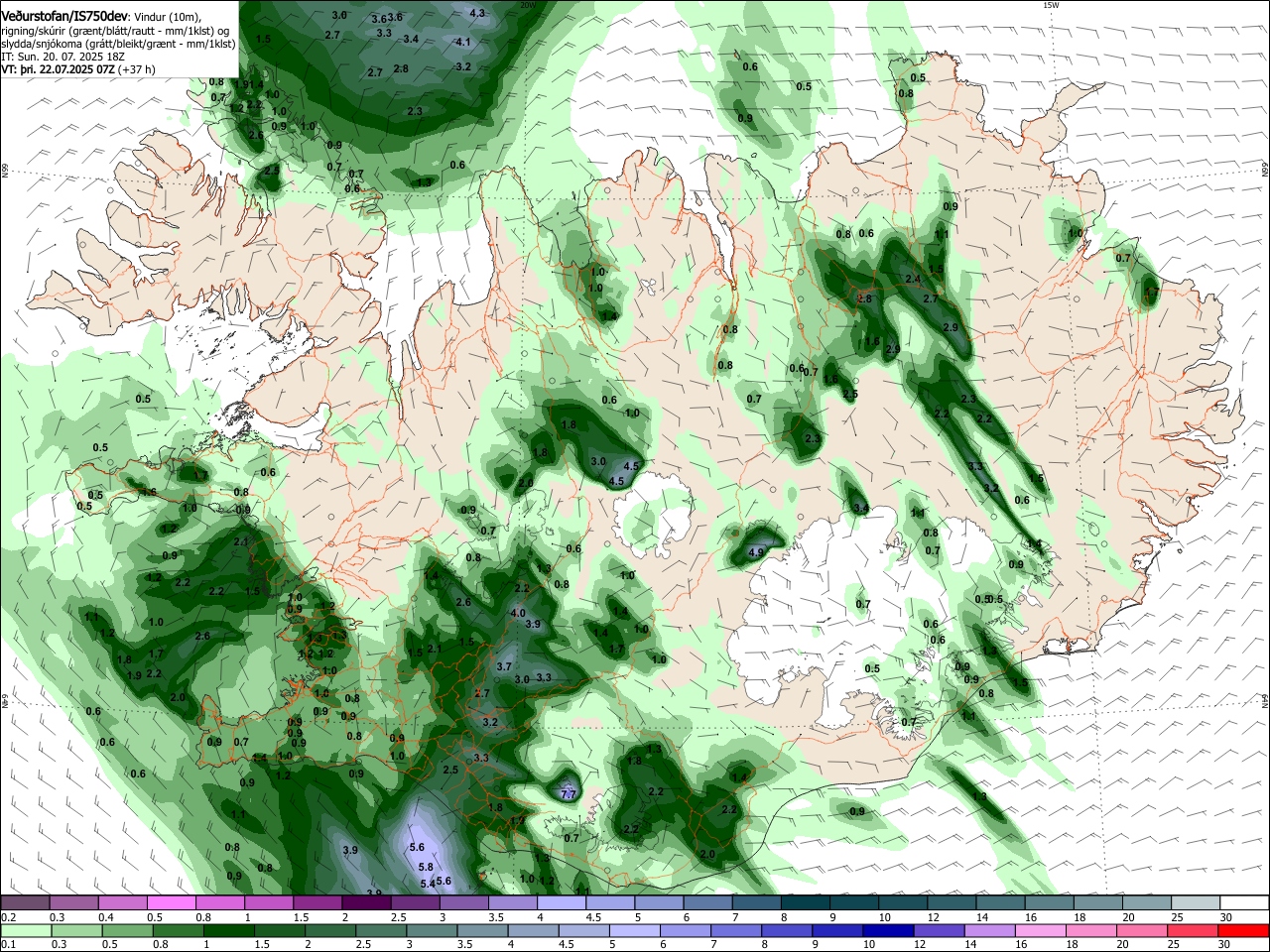Click the VT: þri. 22.07.2025 07Z text
1270x952 pixels.
pos(58,69)
